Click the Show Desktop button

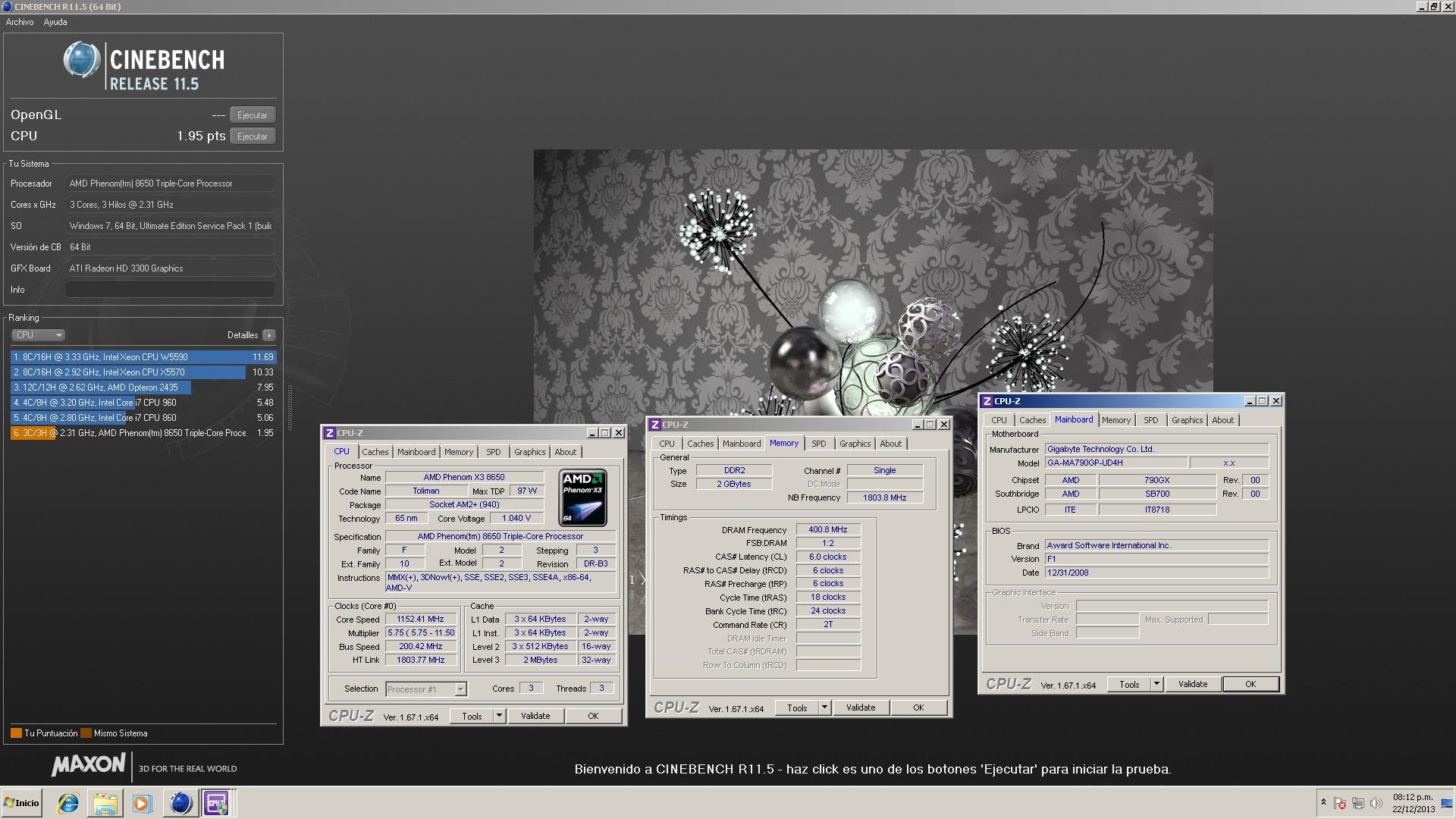pyautogui.click(x=1448, y=803)
